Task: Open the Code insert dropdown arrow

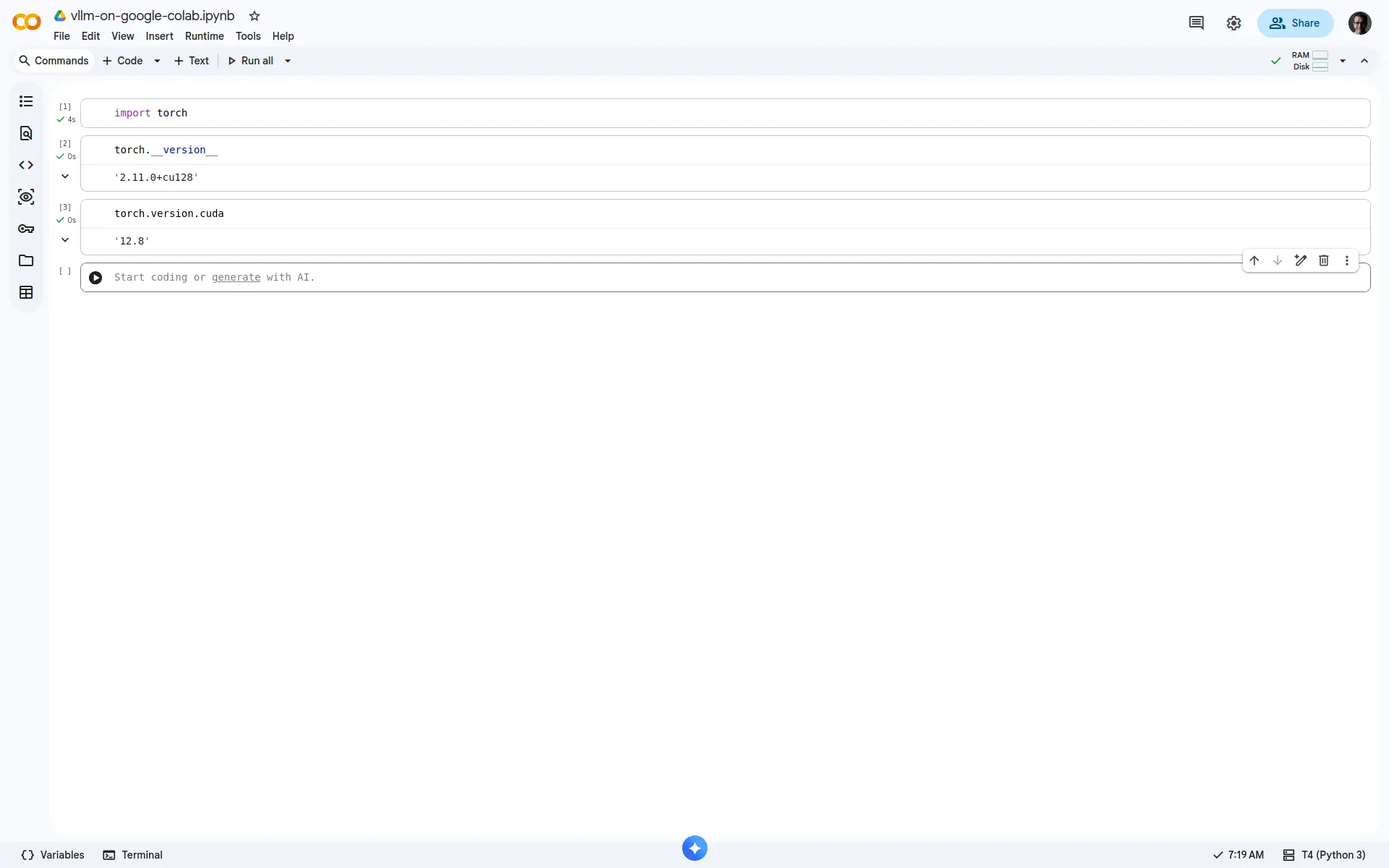Action: pyautogui.click(x=157, y=61)
